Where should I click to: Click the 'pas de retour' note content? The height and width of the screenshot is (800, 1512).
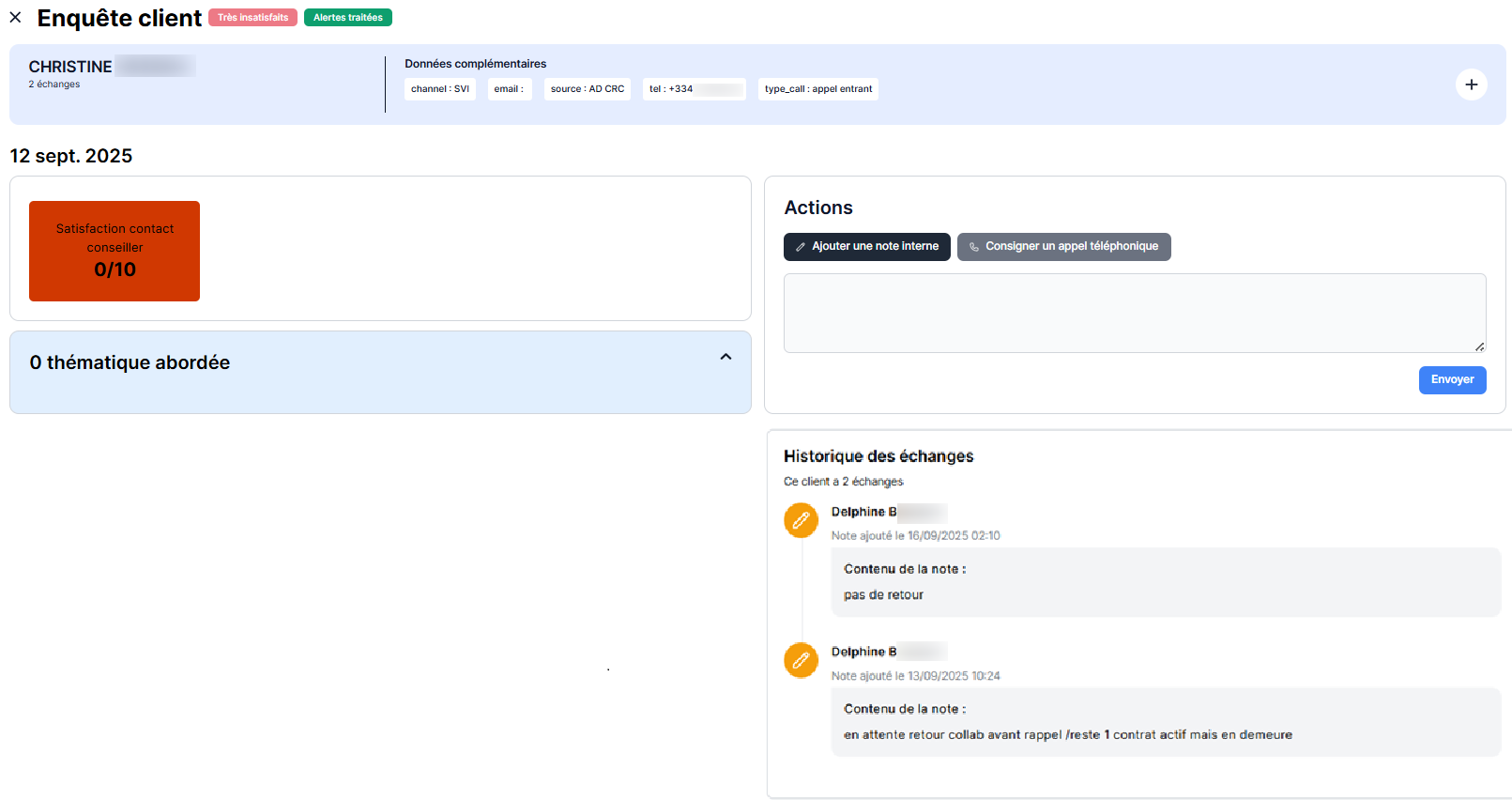[883, 595]
